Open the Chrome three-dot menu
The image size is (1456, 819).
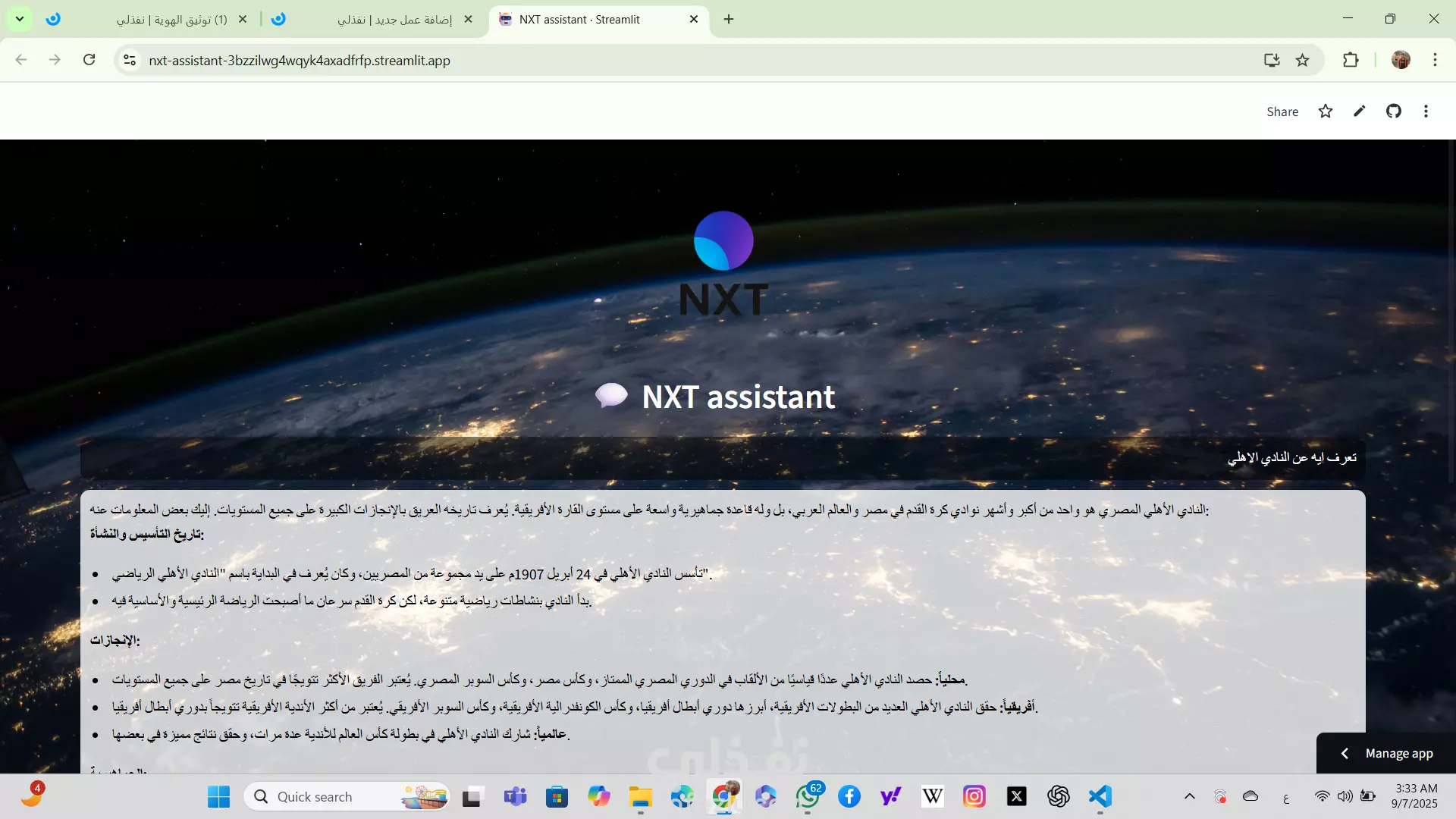1435,60
